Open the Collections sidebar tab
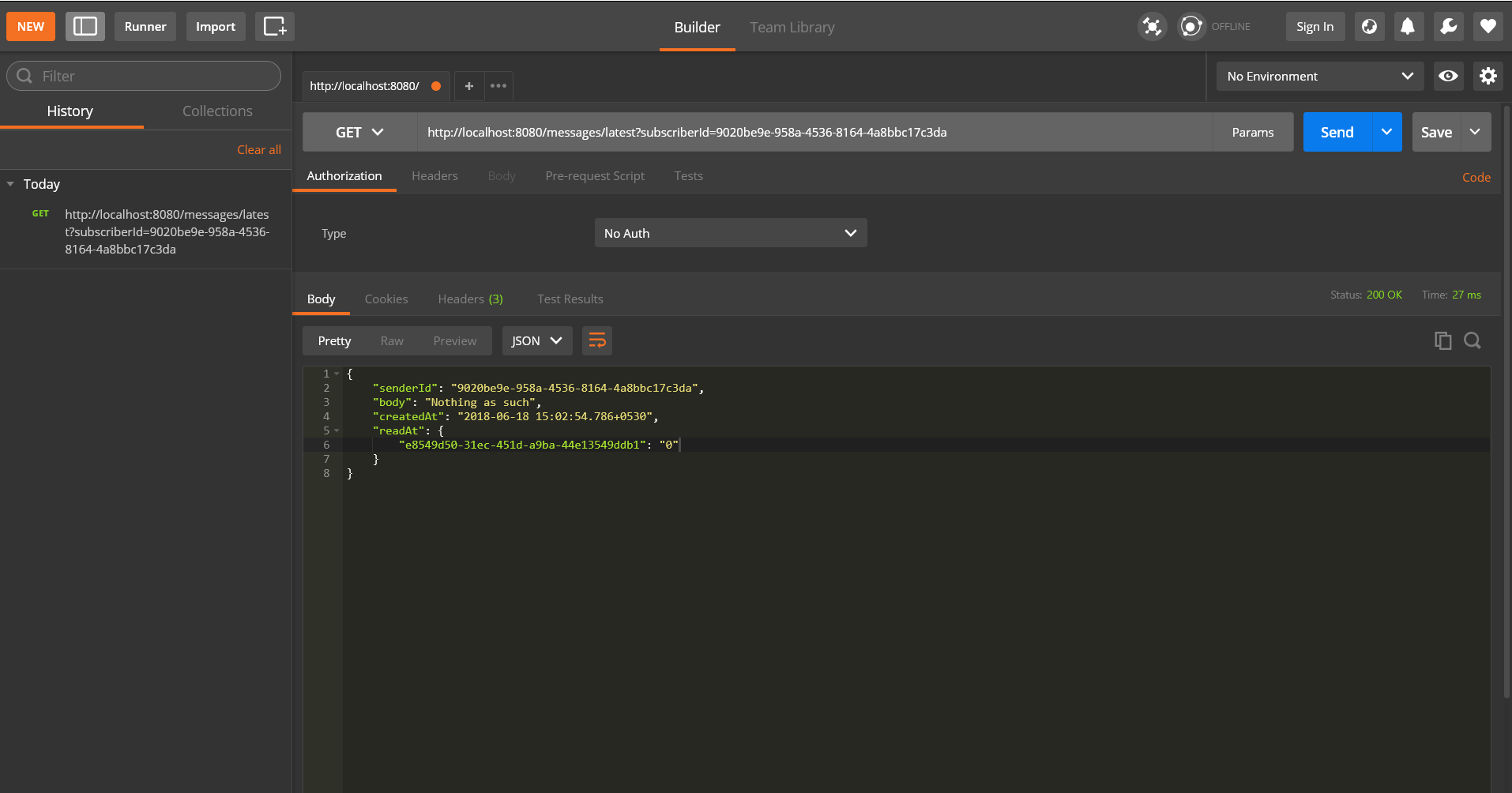Viewport: 1512px width, 793px height. [218, 111]
